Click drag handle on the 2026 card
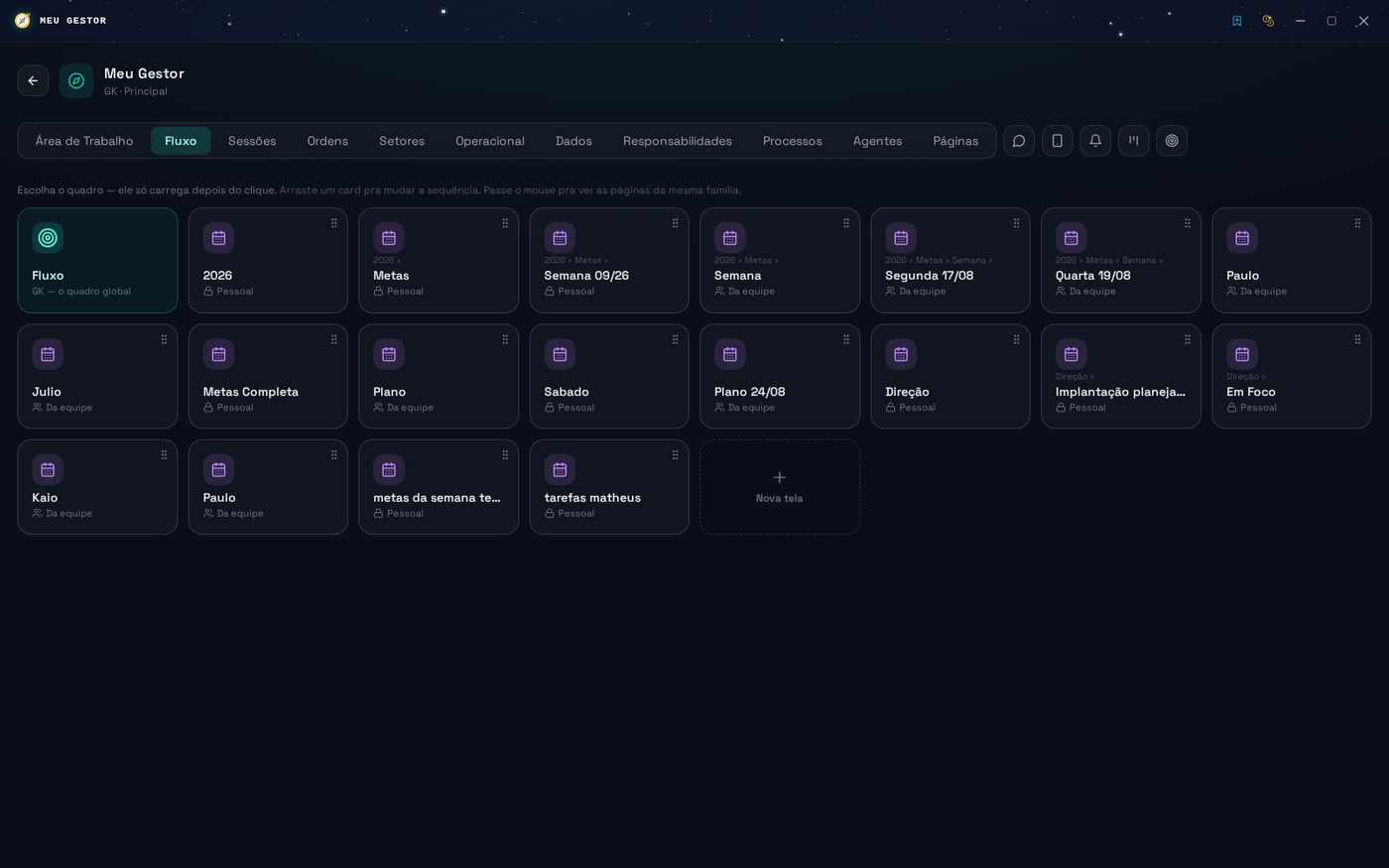The width and height of the screenshot is (1389, 868). pyautogui.click(x=334, y=223)
